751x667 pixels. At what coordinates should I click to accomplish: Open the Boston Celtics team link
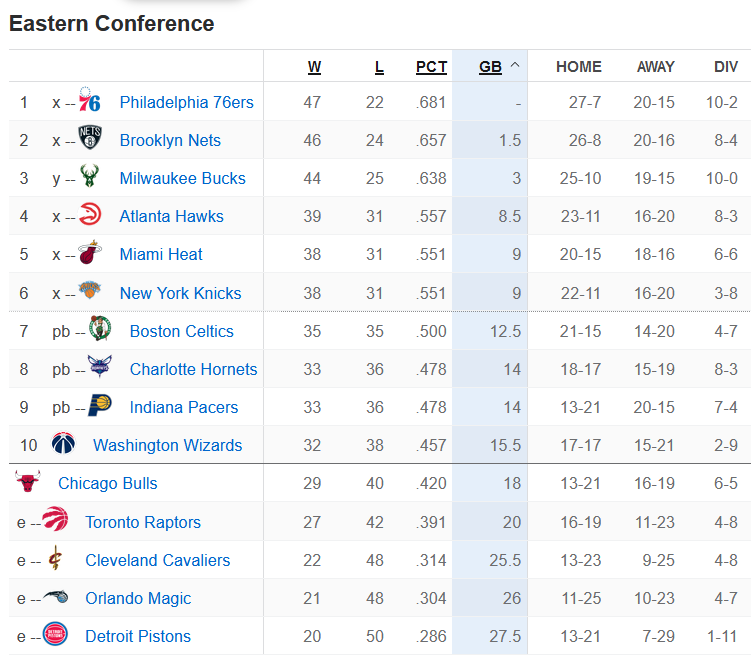pyautogui.click(x=182, y=331)
